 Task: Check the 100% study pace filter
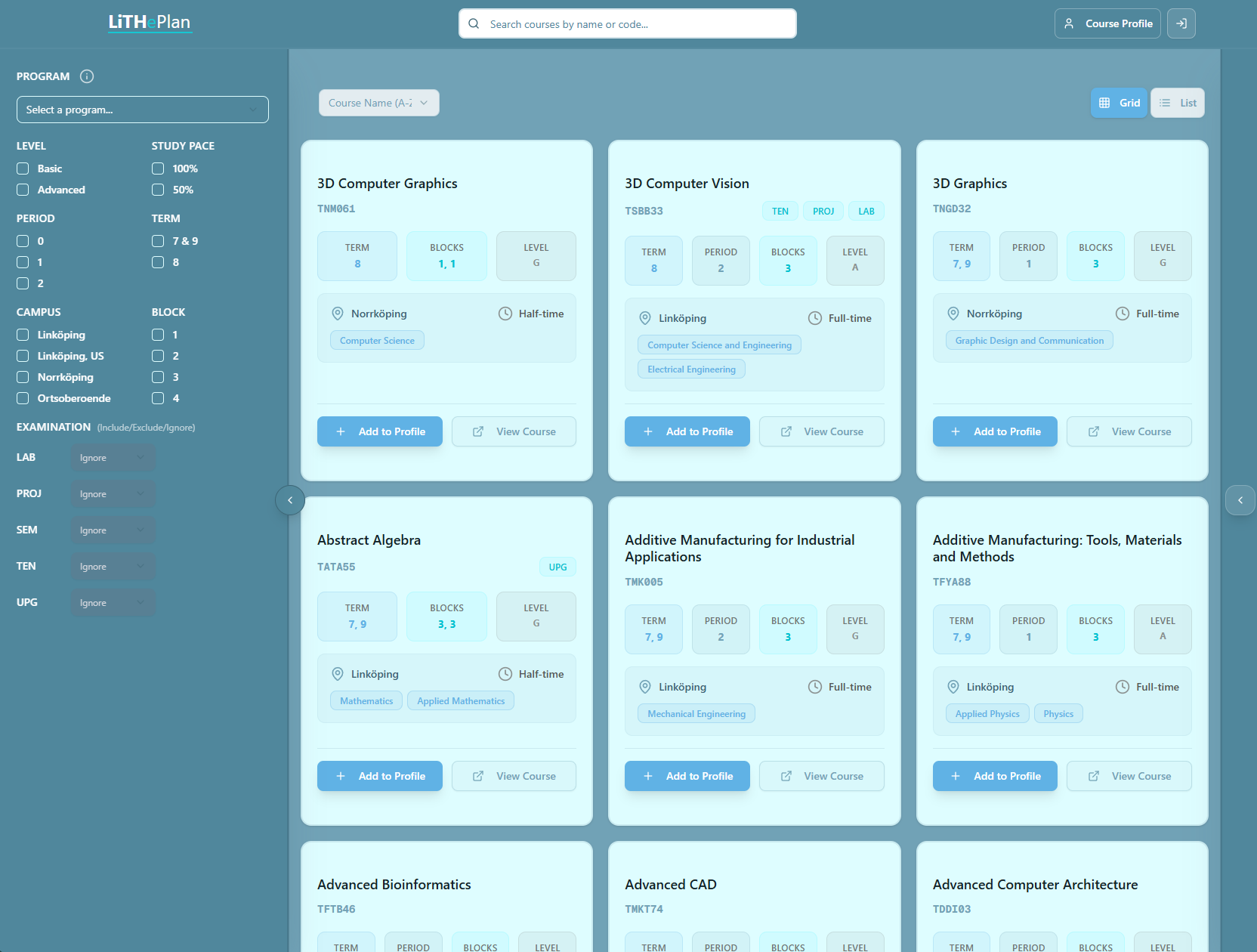point(157,168)
